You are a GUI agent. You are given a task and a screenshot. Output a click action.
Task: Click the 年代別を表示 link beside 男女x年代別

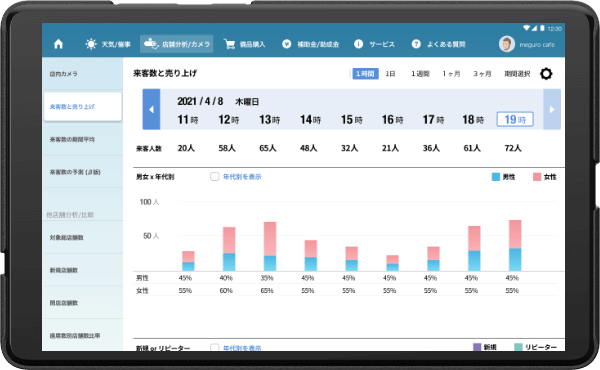pos(242,177)
